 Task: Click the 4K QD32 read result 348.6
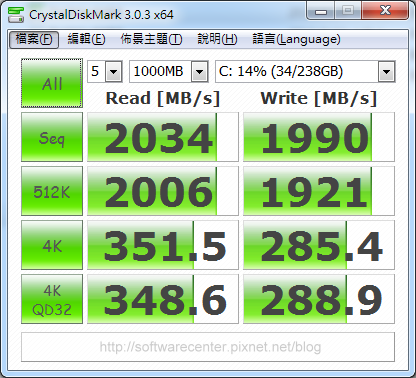point(163,299)
